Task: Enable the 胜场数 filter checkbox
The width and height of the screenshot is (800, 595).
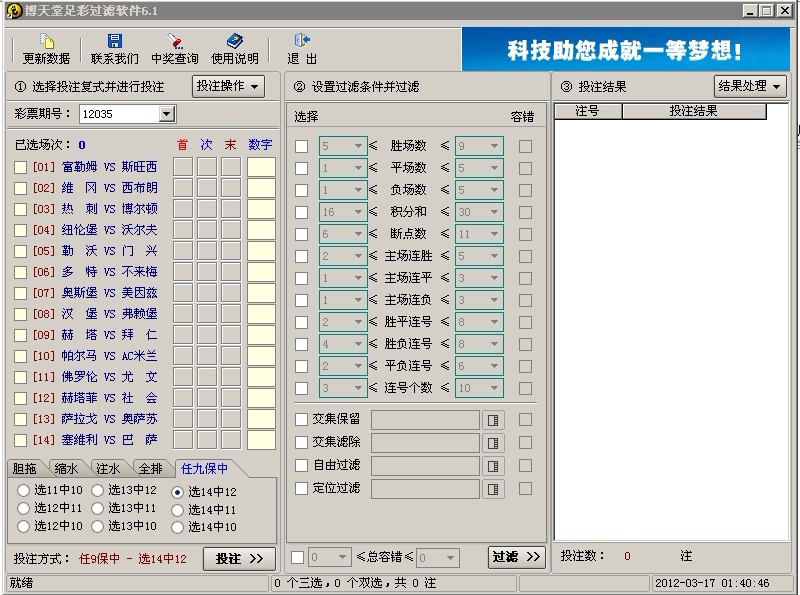Action: [301, 146]
